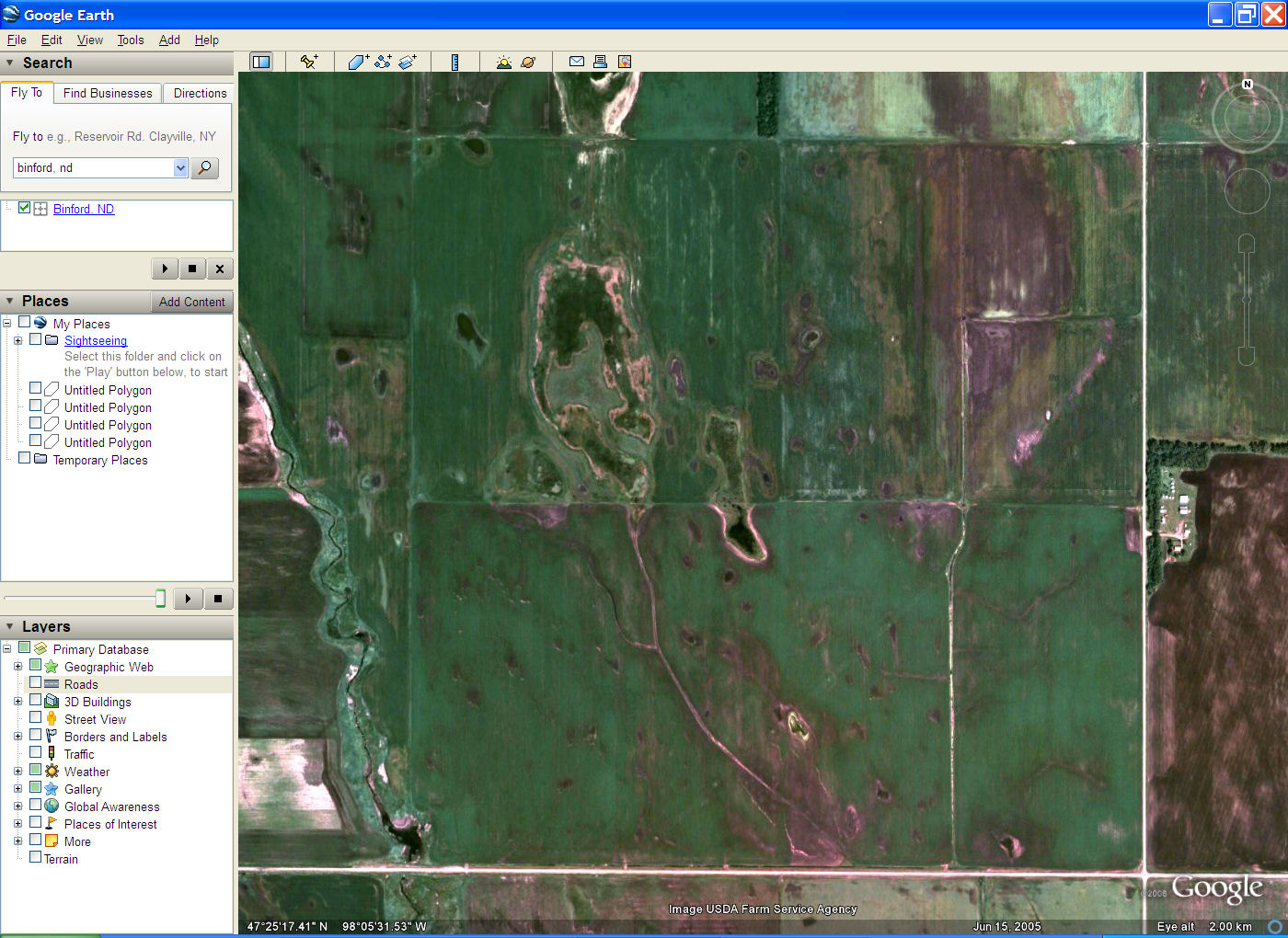Collapse the Places panel triangle
Viewport: 1288px width, 938px height.
(10, 302)
